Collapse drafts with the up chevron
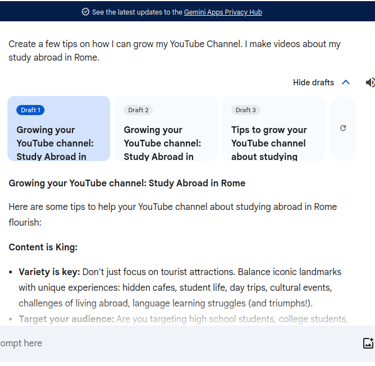Screen dimensions: 375x366 click(346, 82)
